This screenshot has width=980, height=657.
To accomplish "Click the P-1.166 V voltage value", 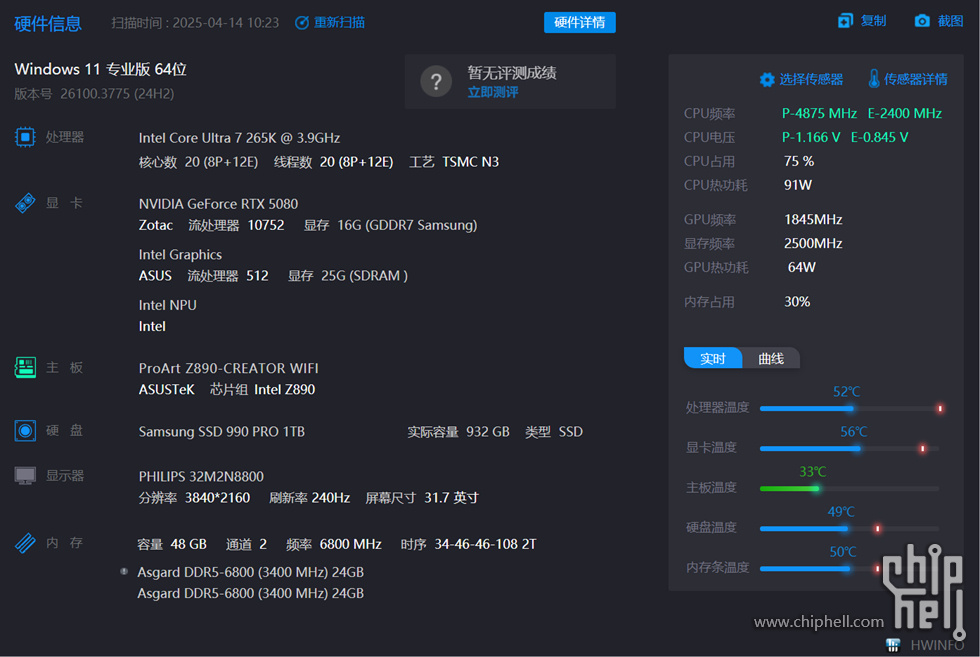I will point(811,137).
